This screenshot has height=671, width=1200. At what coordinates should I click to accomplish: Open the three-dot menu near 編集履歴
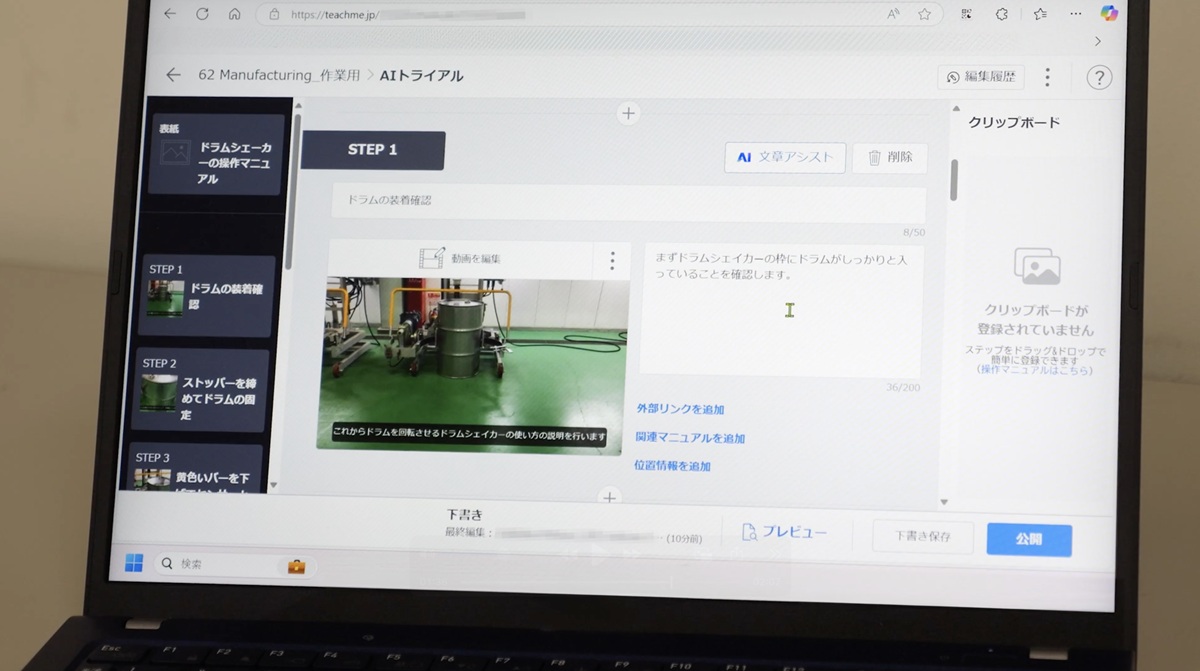click(1047, 77)
